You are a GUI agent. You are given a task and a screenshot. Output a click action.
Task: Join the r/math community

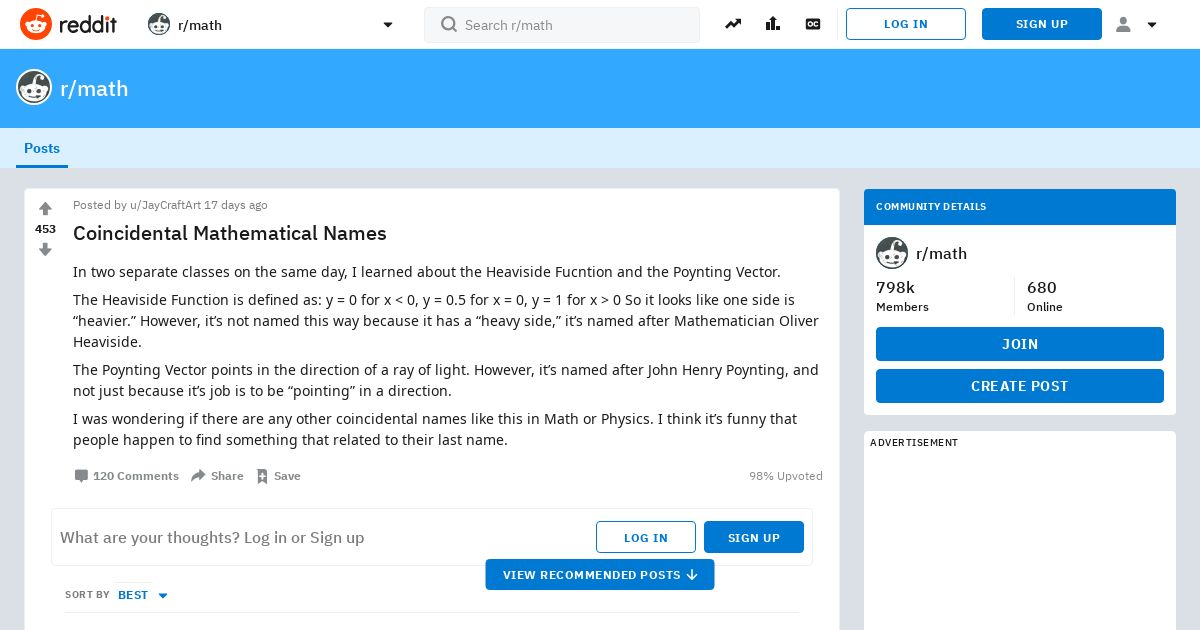click(1020, 344)
